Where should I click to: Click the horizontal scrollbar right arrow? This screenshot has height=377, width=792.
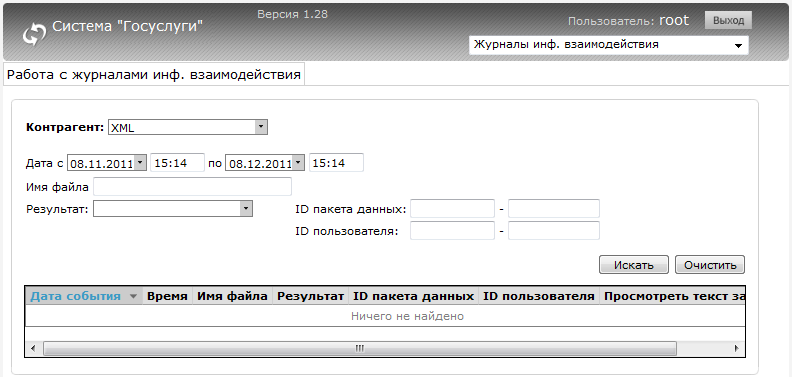pos(736,348)
